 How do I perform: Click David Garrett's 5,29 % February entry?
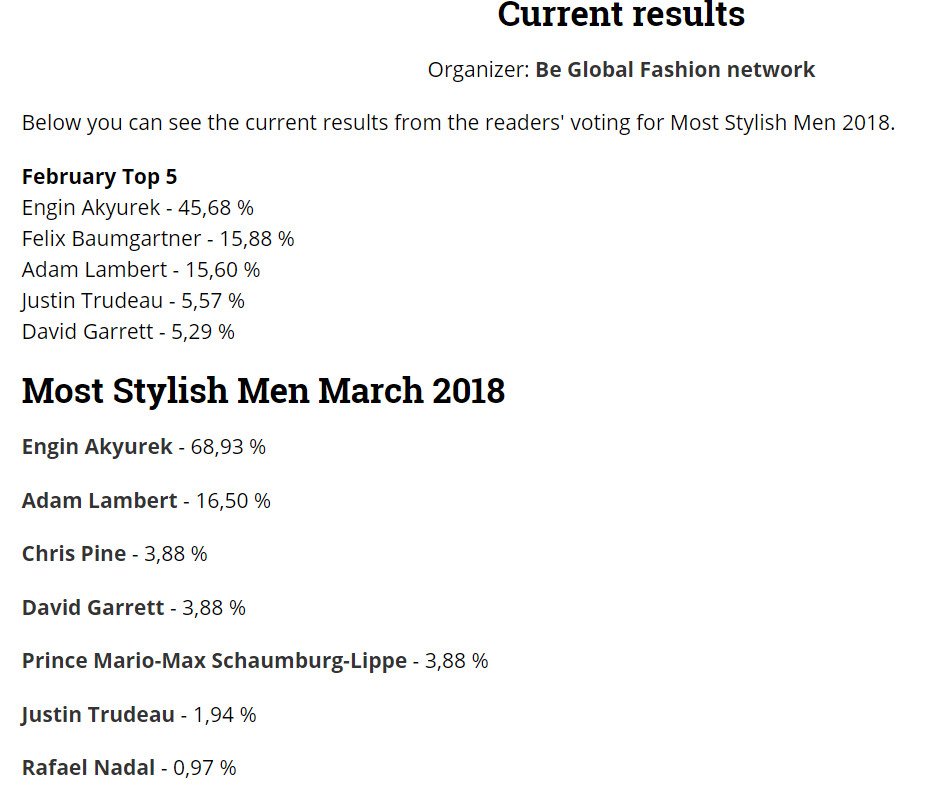point(128,332)
